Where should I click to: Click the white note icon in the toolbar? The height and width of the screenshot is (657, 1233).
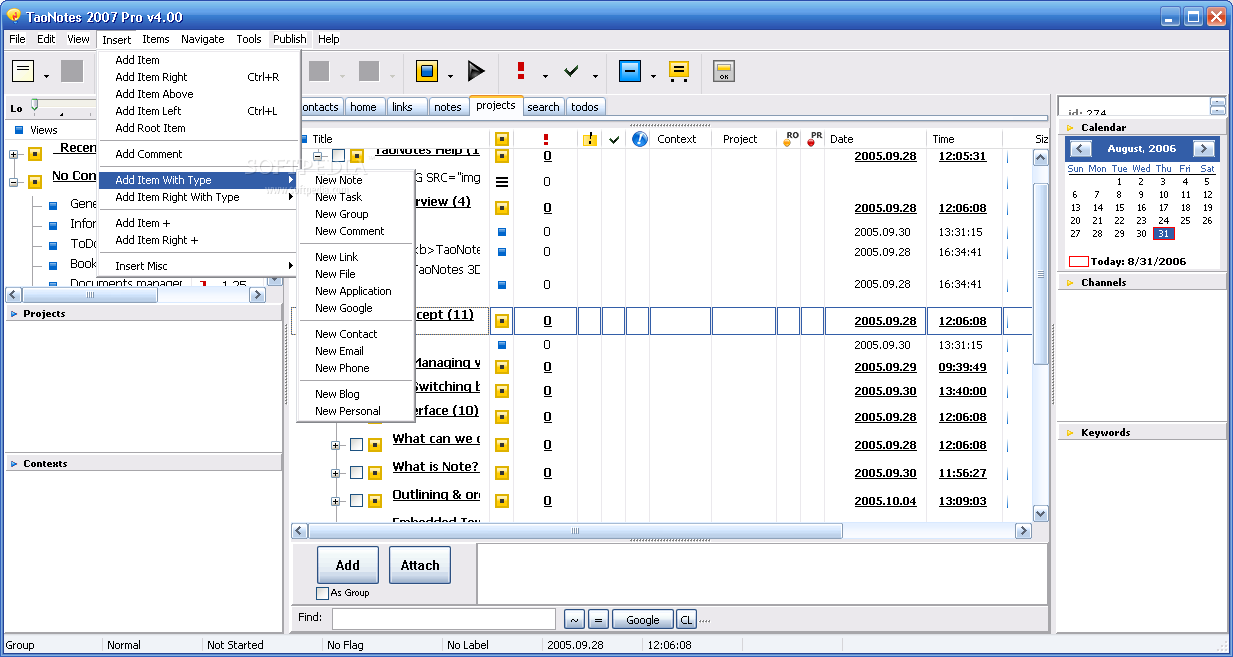coord(23,71)
